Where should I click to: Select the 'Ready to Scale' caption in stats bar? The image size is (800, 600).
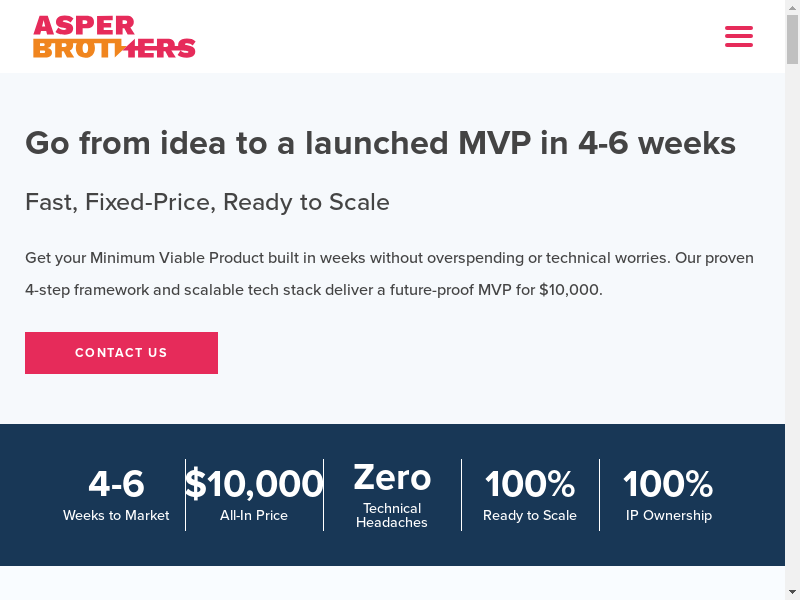pyautogui.click(x=530, y=516)
